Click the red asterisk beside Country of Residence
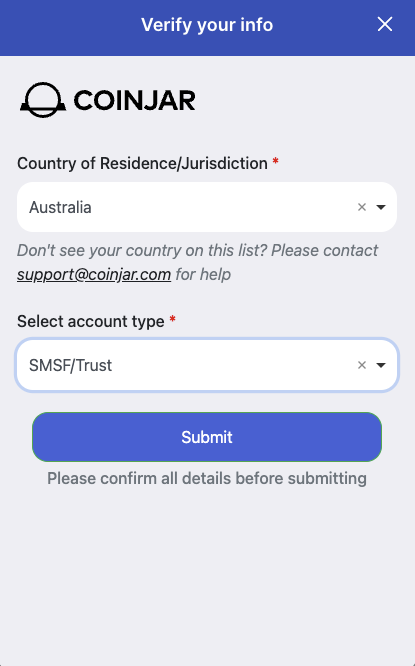Image resolution: width=415 pixels, height=666 pixels. (275, 161)
